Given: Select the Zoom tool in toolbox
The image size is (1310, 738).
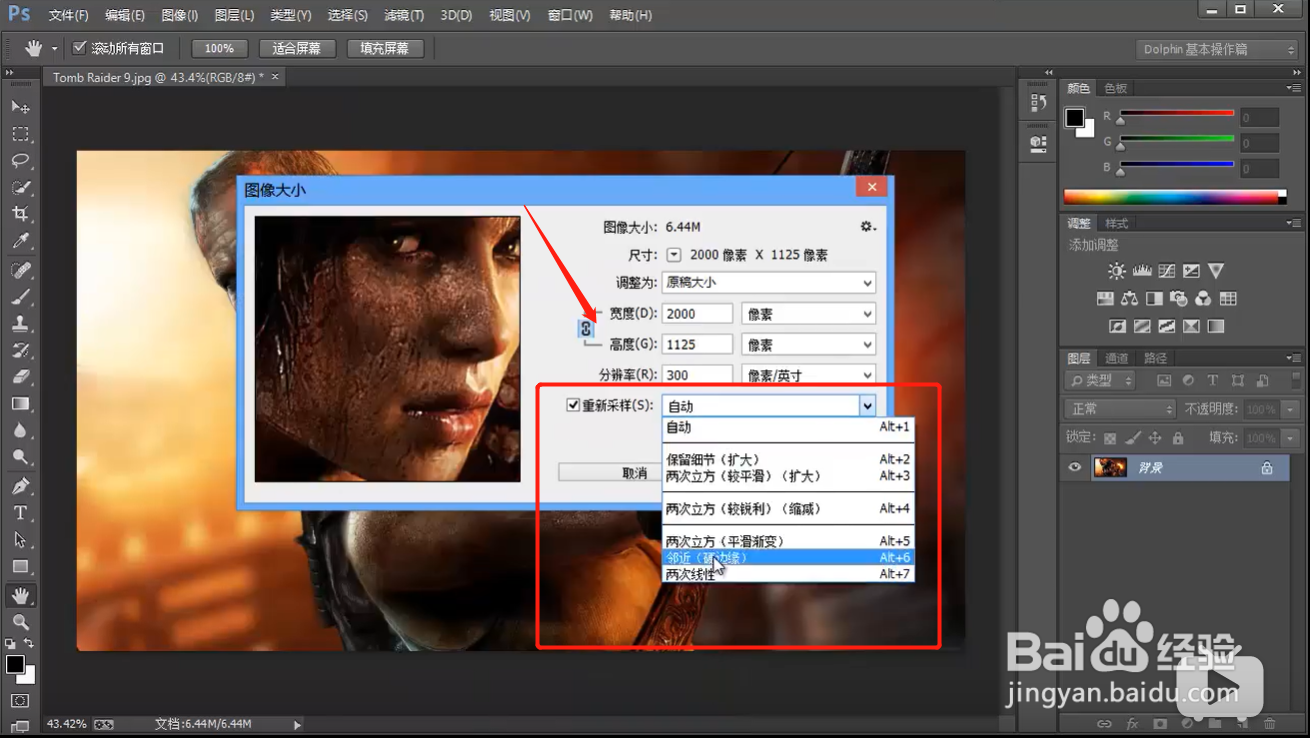Looking at the screenshot, I should 20,622.
